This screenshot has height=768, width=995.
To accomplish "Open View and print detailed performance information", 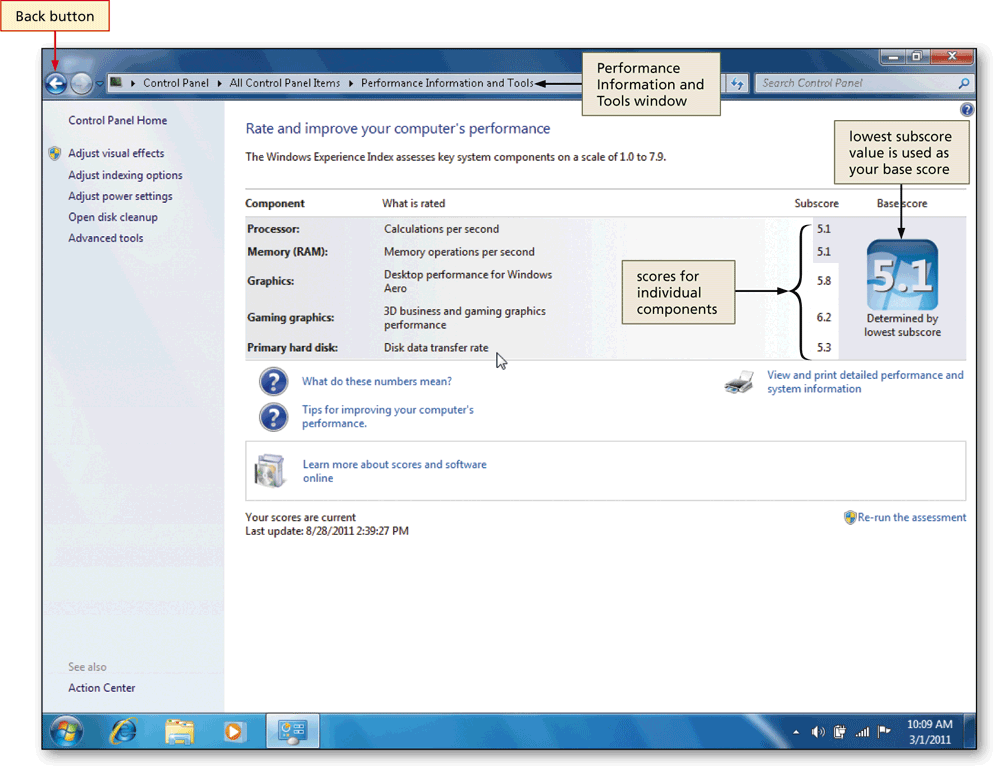I will [865, 382].
